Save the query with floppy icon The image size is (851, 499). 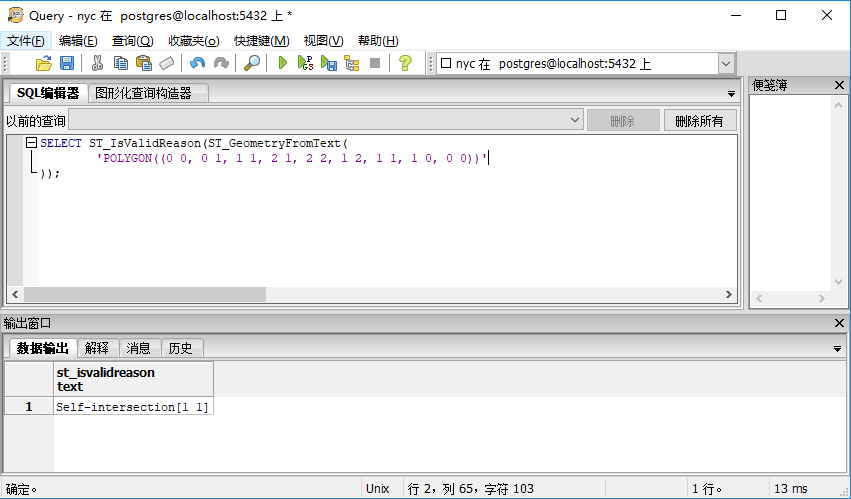coord(67,64)
